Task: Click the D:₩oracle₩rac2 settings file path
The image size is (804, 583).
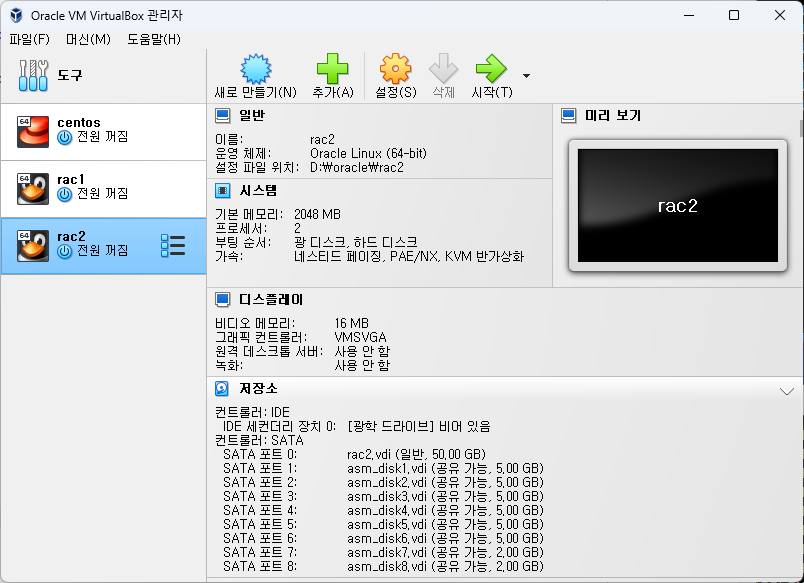Action: 356,167
